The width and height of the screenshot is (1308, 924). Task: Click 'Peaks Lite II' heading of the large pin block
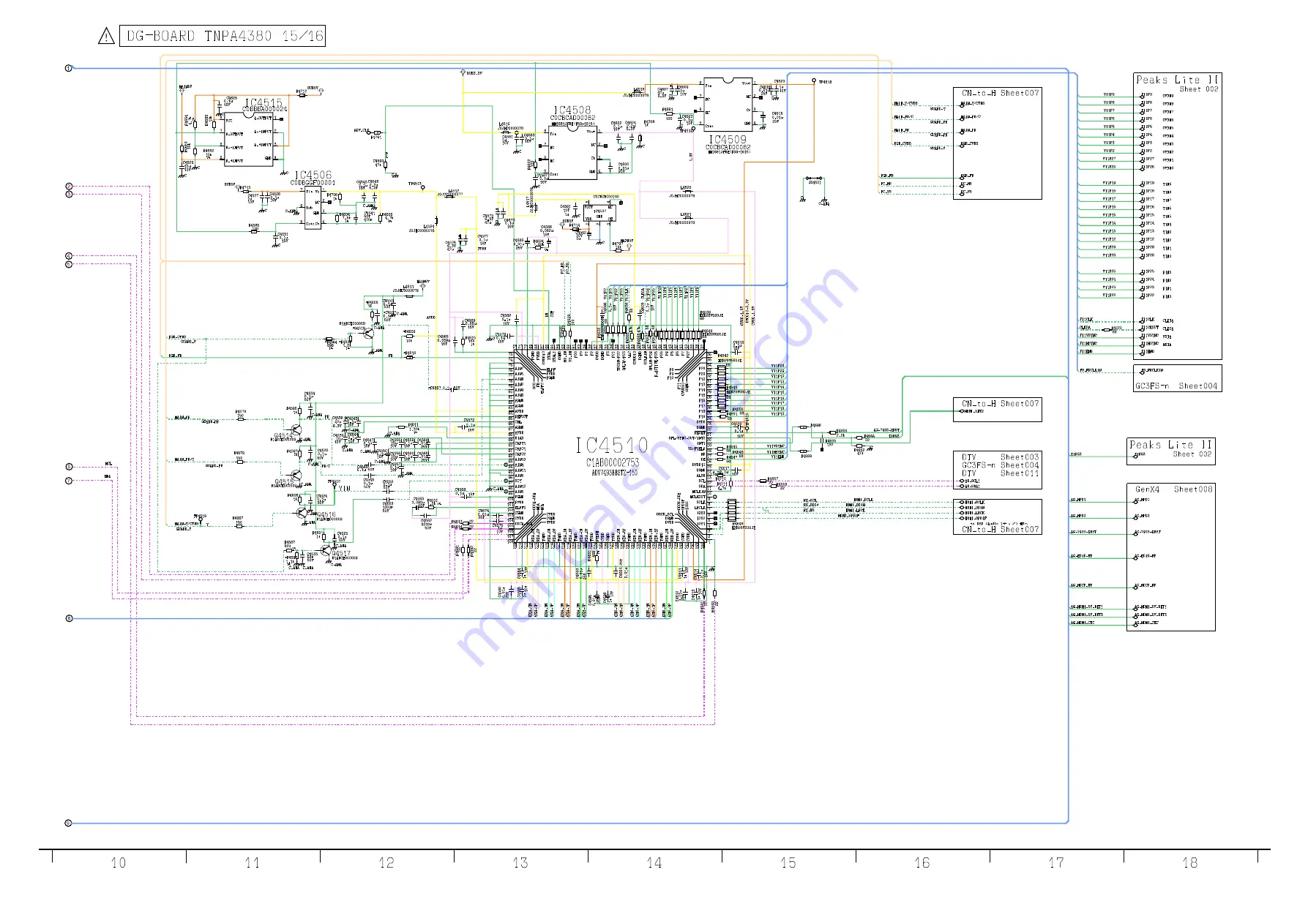point(1177,80)
